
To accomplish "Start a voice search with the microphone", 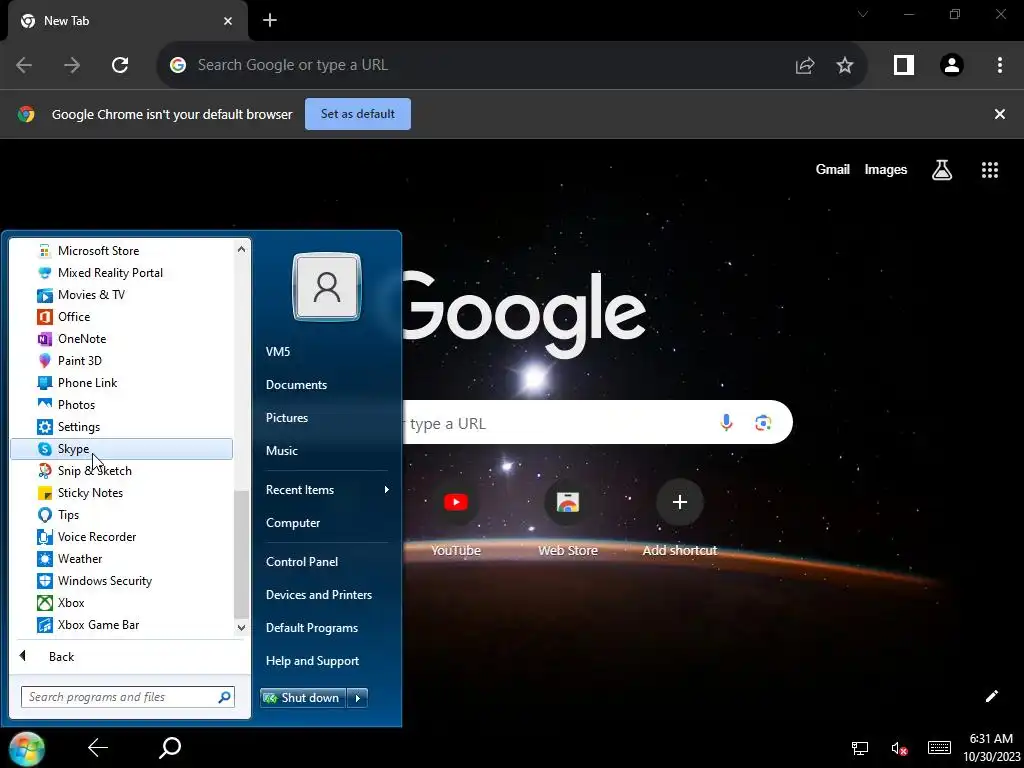I will point(726,423).
